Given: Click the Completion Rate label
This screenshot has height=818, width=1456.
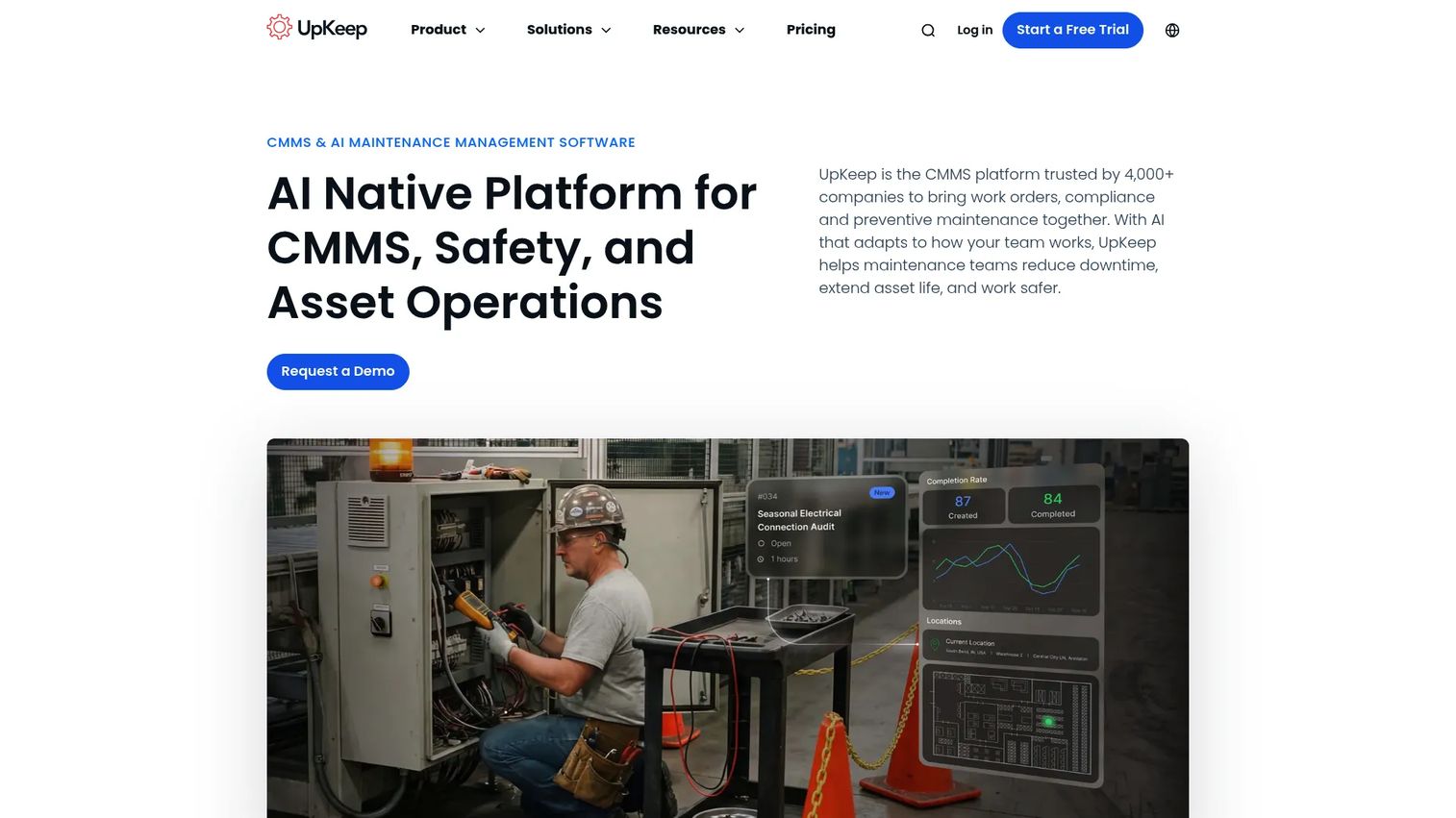Looking at the screenshot, I should (957, 480).
